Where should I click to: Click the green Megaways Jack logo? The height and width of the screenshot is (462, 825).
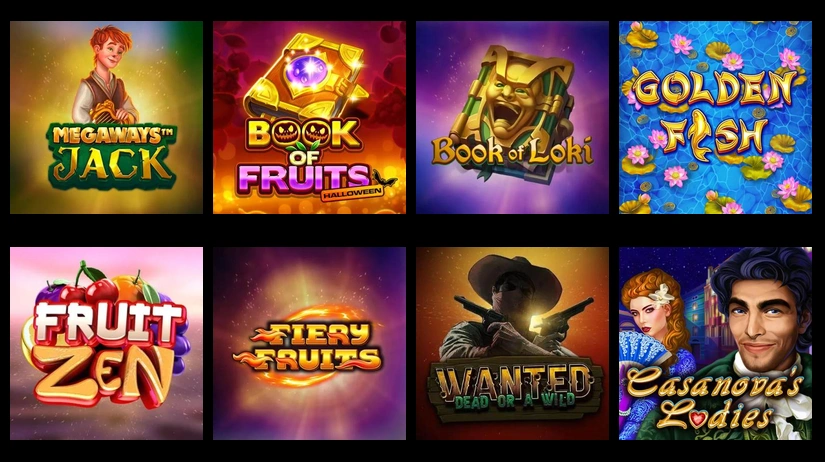coord(112,156)
